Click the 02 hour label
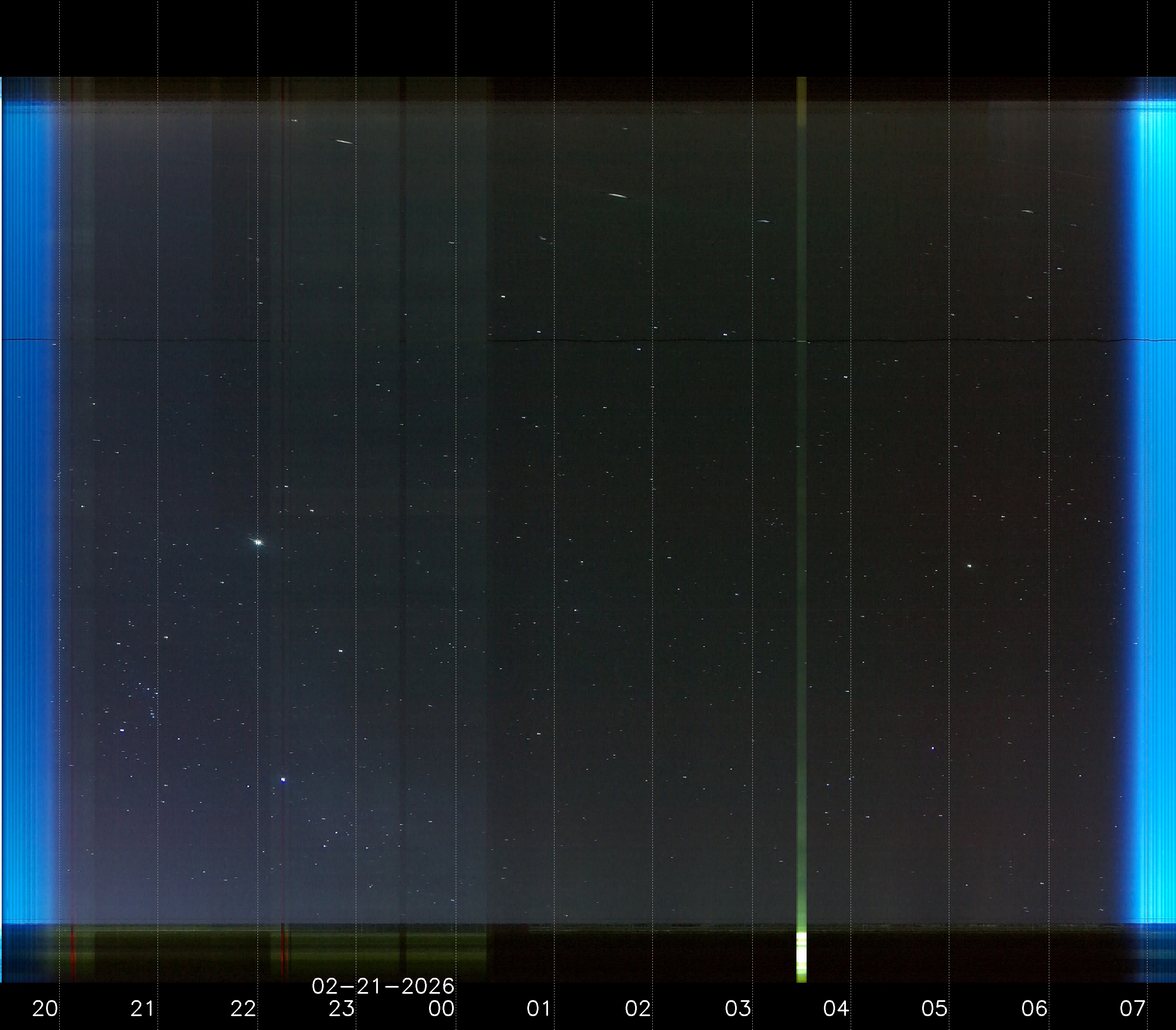The image size is (1176, 1030). coord(638,1008)
